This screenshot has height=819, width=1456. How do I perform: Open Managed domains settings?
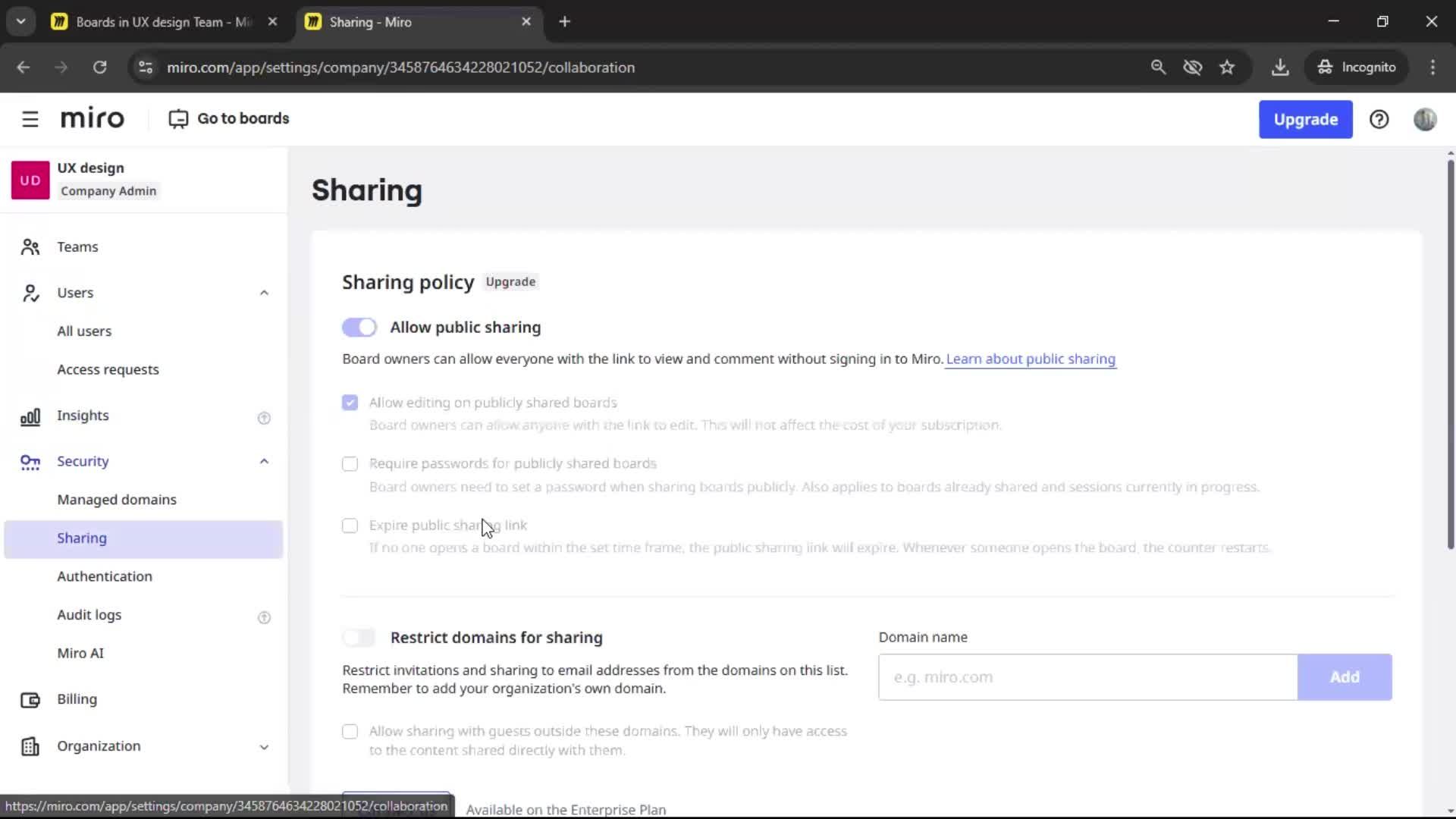coord(117,500)
